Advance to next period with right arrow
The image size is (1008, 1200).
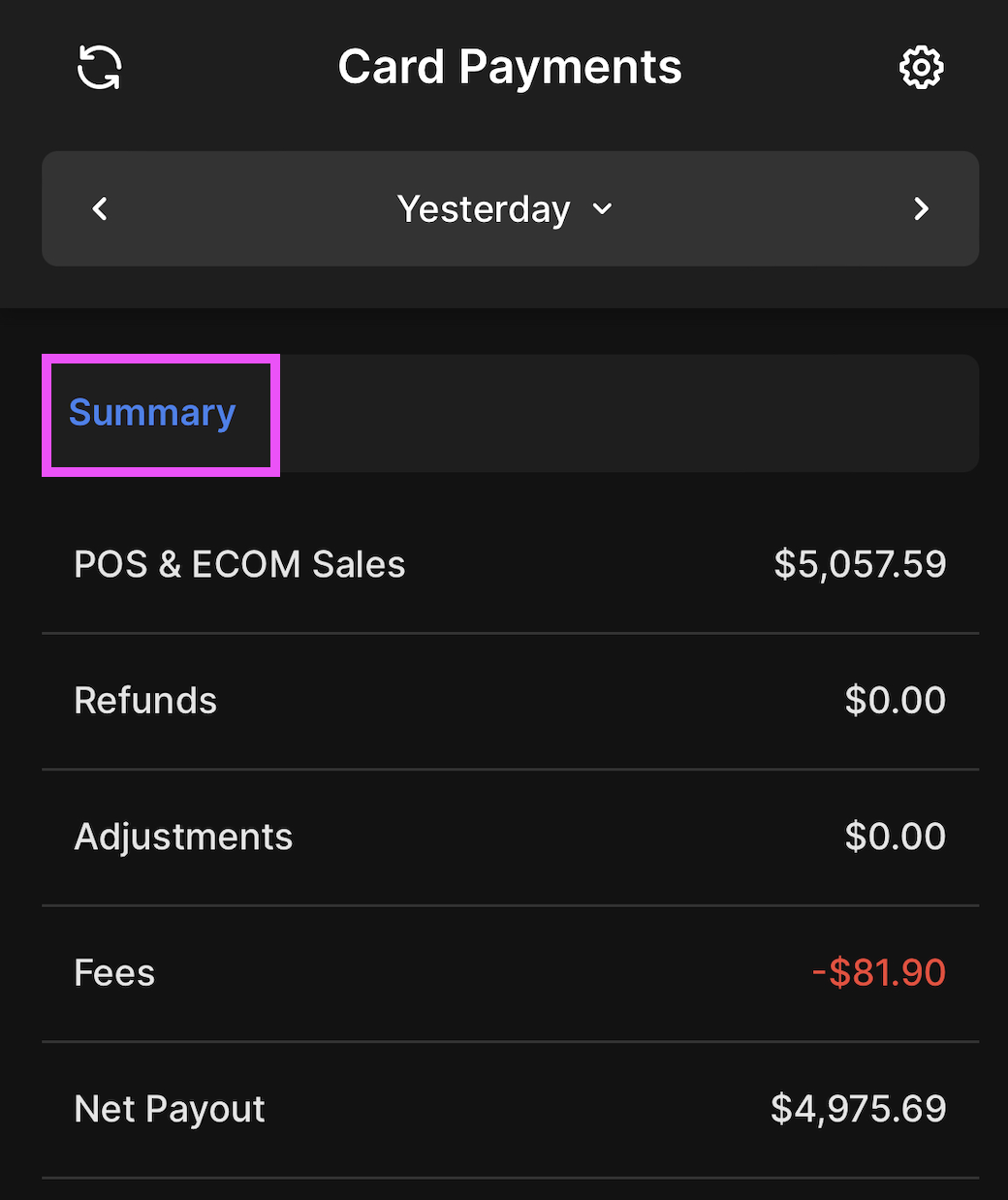(x=921, y=208)
